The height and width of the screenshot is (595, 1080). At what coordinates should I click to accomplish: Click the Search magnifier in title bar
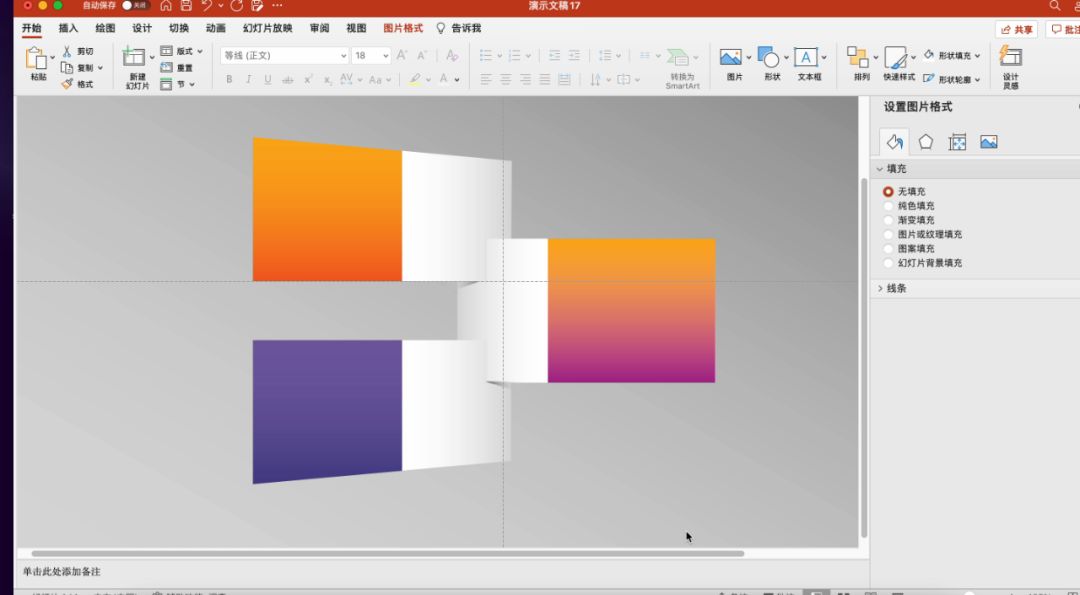[x=1055, y=6]
